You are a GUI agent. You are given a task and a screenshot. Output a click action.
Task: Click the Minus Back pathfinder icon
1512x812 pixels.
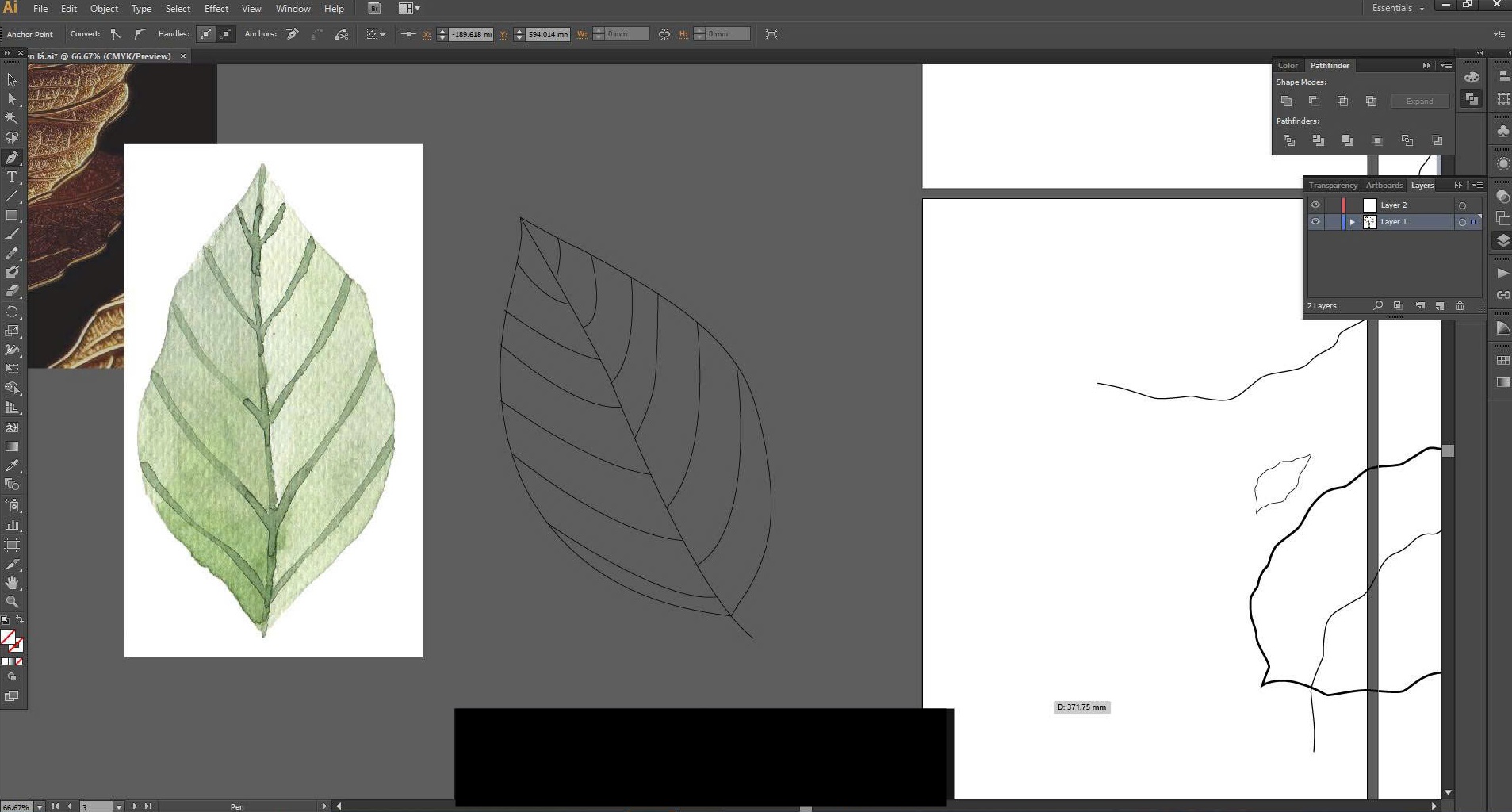pos(1437,140)
